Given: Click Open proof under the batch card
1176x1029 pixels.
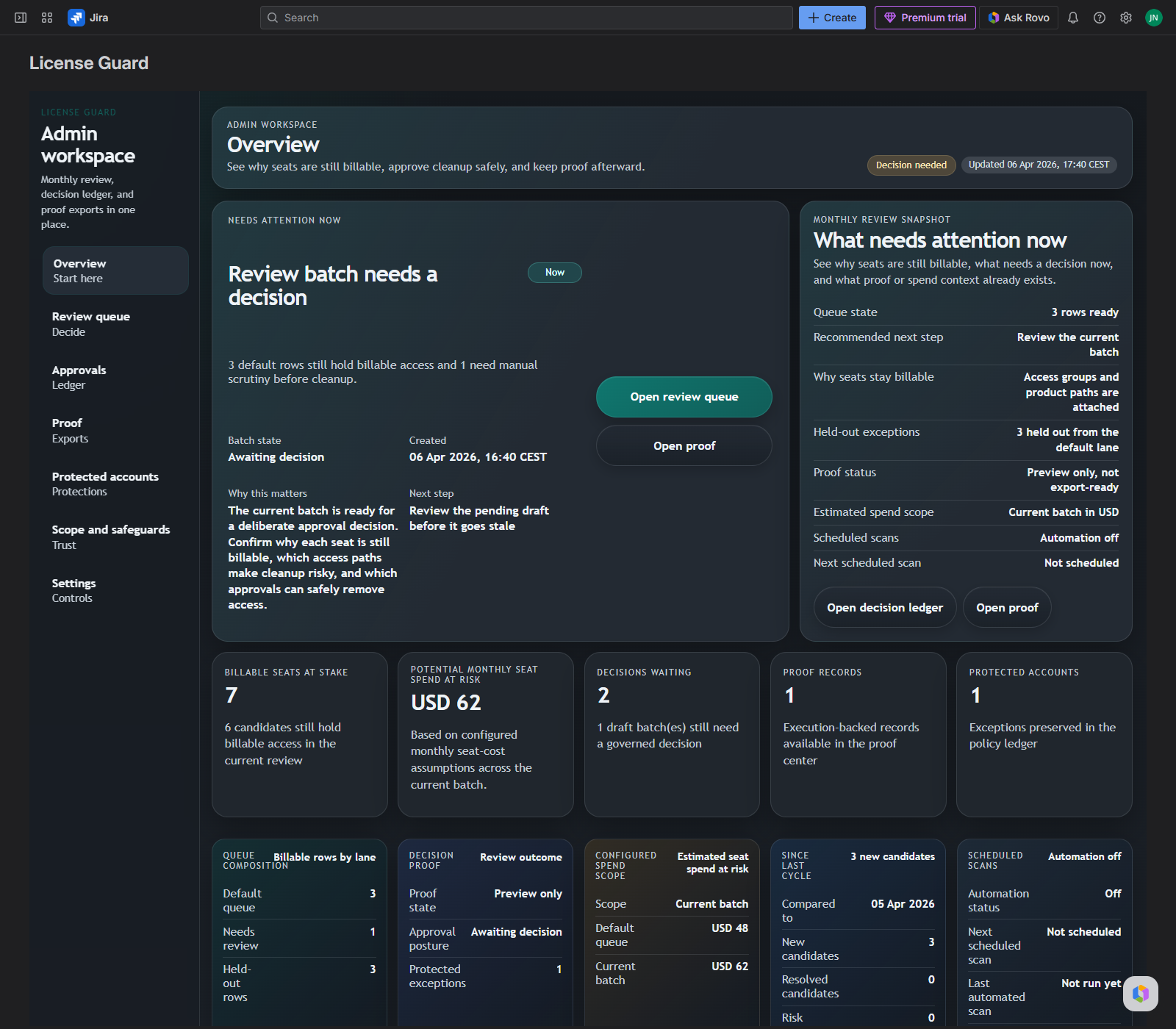Looking at the screenshot, I should pyautogui.click(x=684, y=445).
